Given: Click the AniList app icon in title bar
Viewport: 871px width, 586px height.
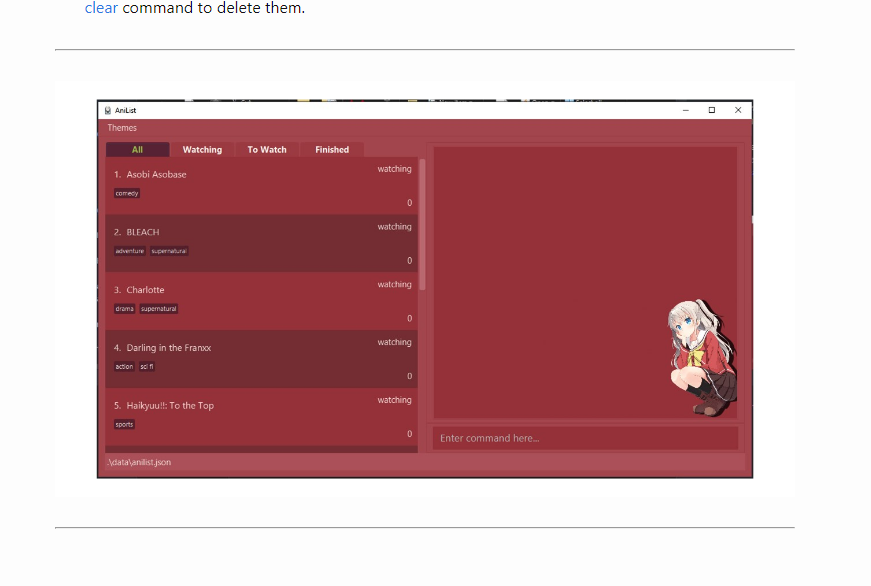Looking at the screenshot, I should pos(108,111).
